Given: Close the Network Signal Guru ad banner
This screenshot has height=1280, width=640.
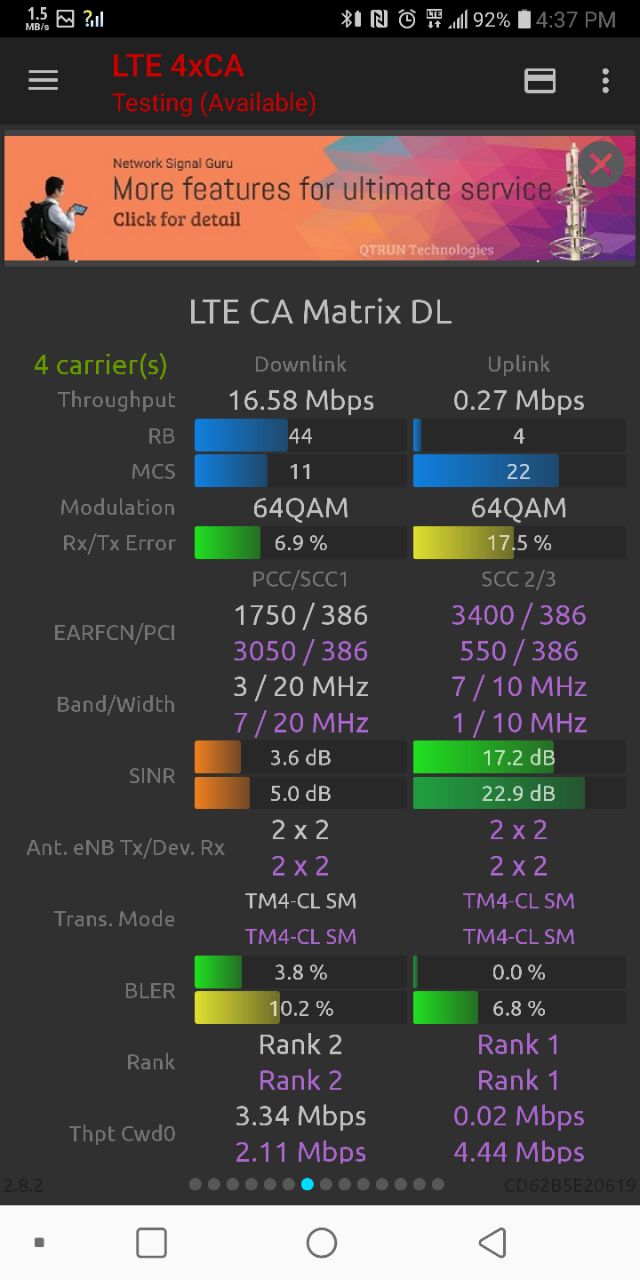Looking at the screenshot, I should click(x=601, y=164).
